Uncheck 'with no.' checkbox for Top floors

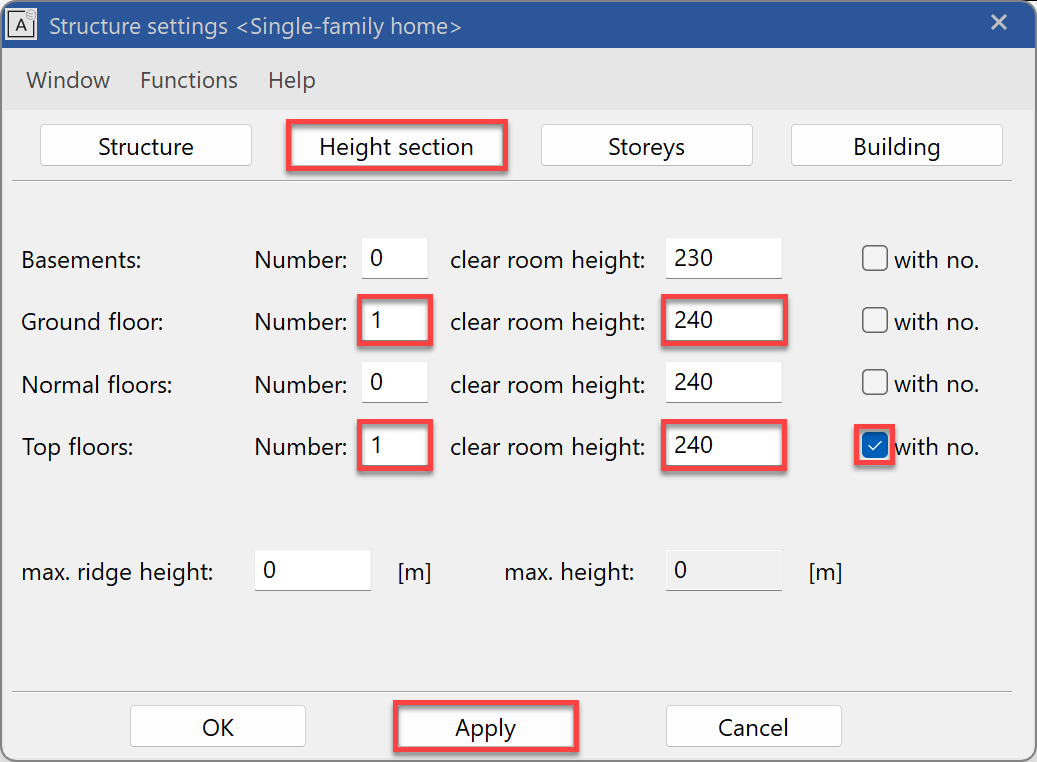click(875, 446)
